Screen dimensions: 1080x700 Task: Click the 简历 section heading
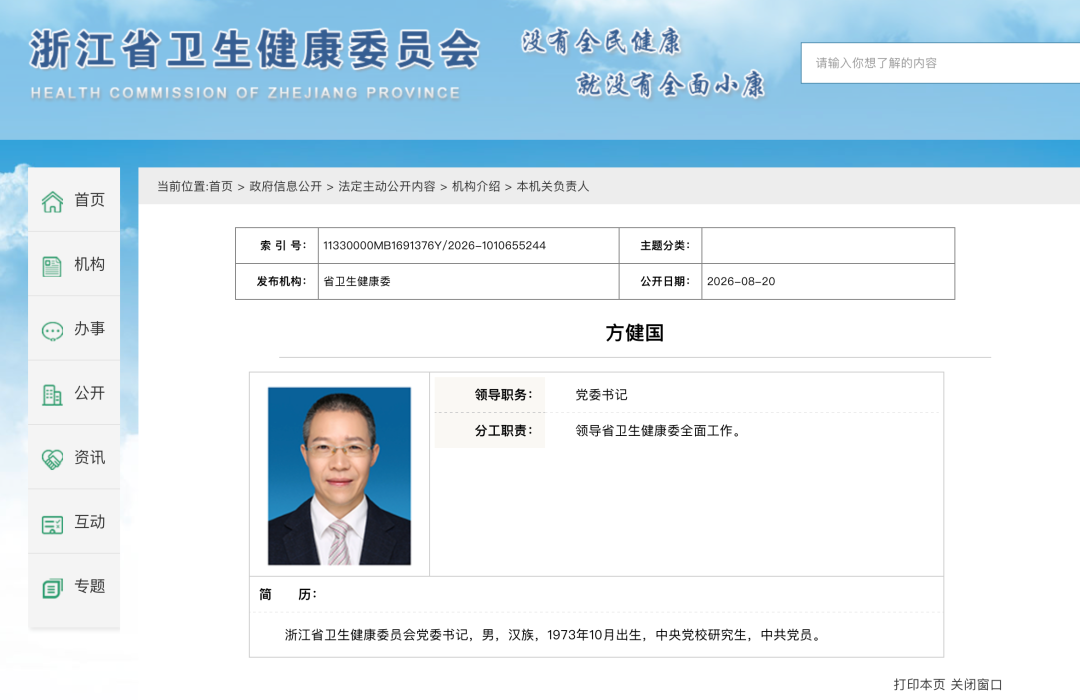click(x=288, y=595)
